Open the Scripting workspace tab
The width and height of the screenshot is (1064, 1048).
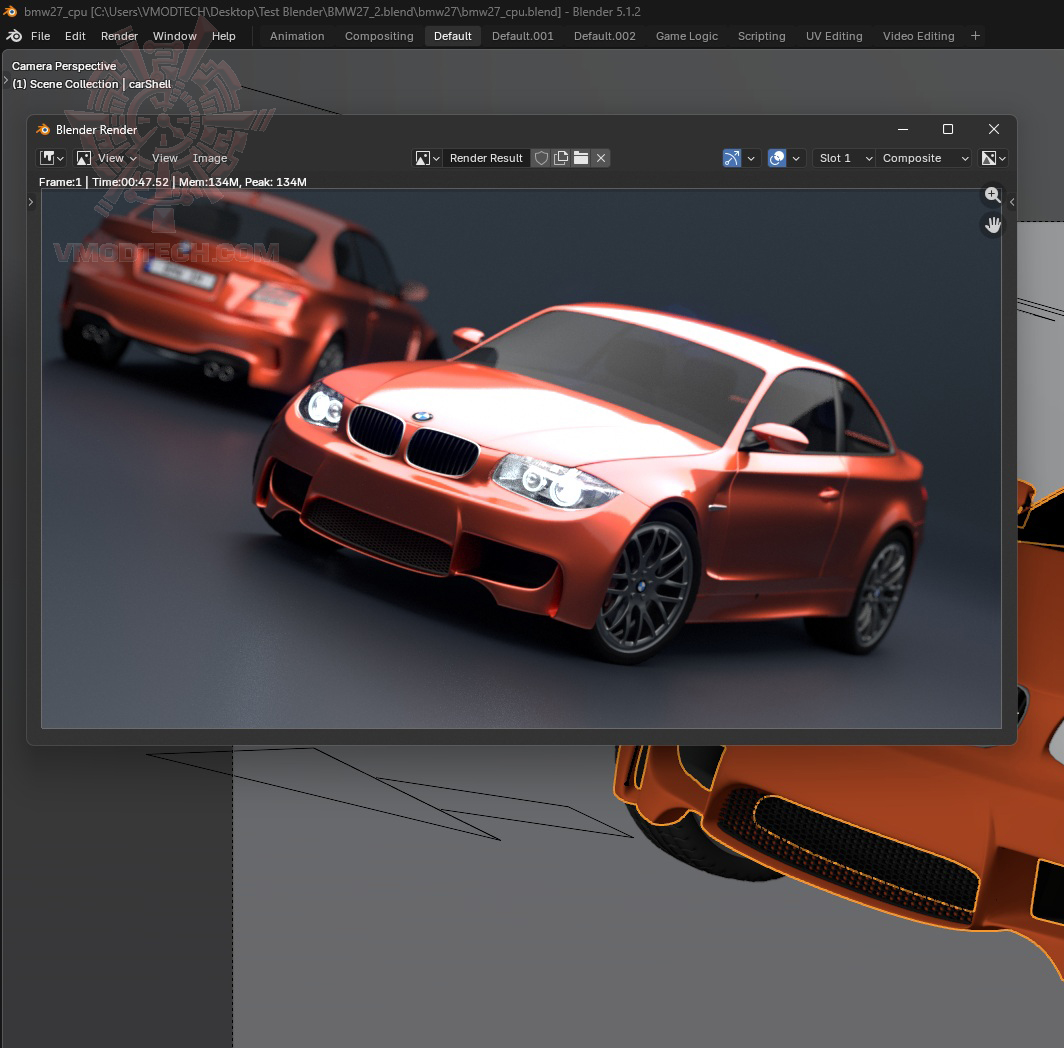tap(761, 36)
